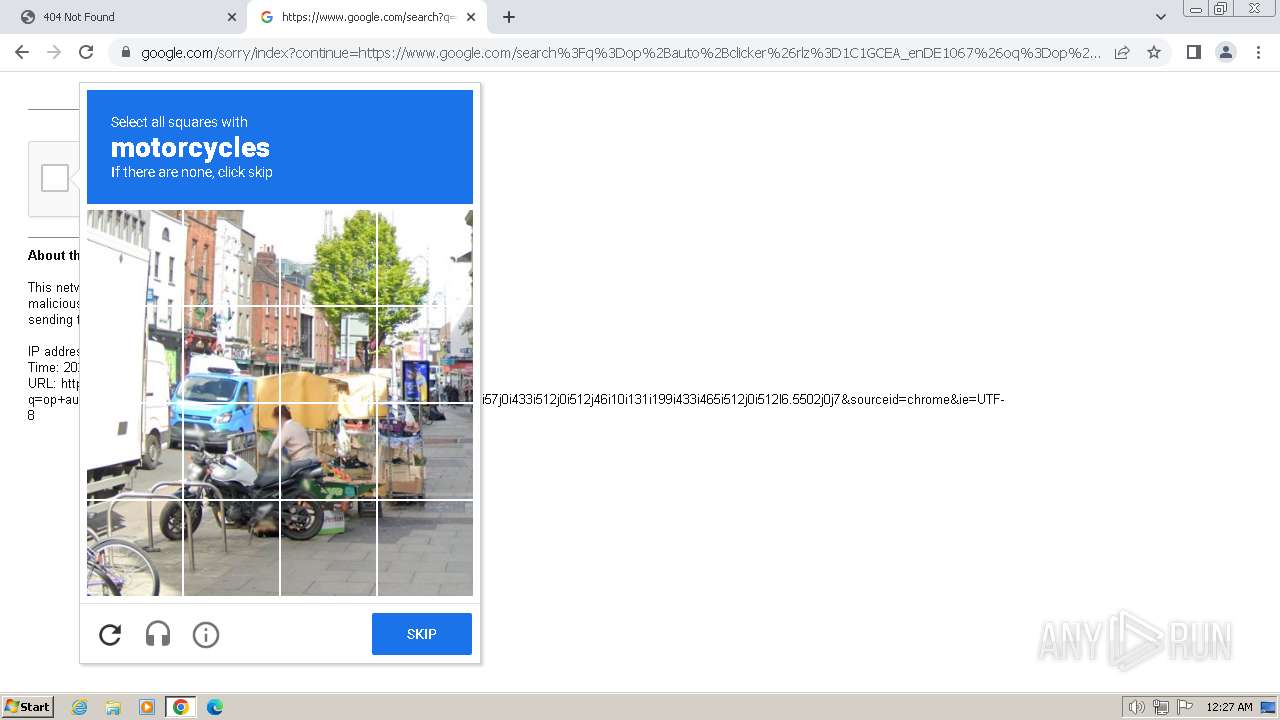Click the SKIP button
Viewport: 1280px width, 720px height.
[422, 634]
